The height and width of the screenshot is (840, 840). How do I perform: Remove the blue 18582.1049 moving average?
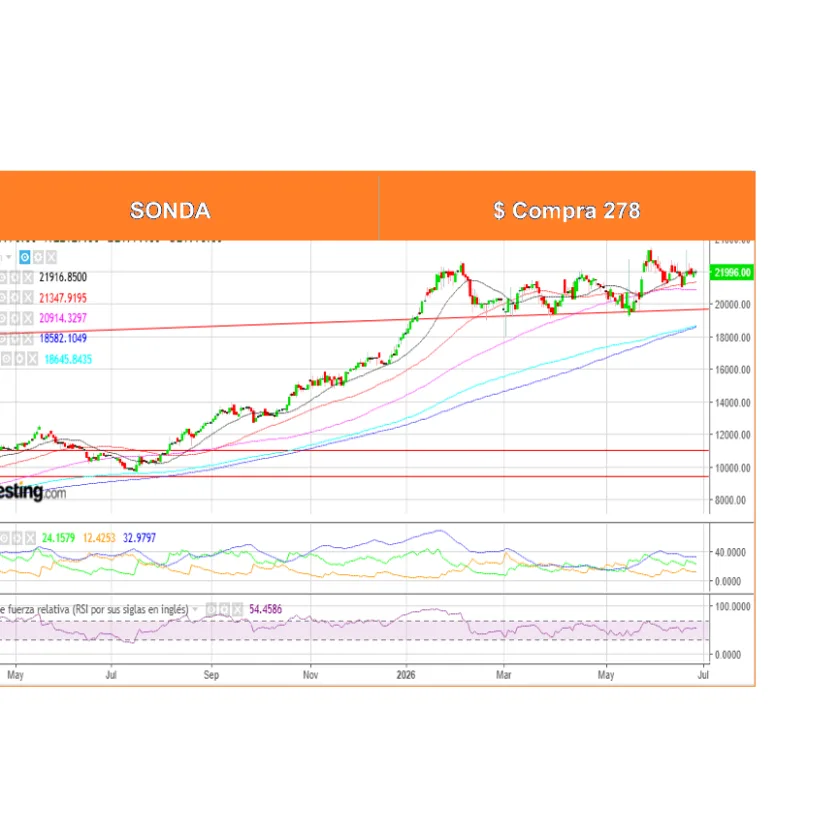pyautogui.click(x=28, y=339)
